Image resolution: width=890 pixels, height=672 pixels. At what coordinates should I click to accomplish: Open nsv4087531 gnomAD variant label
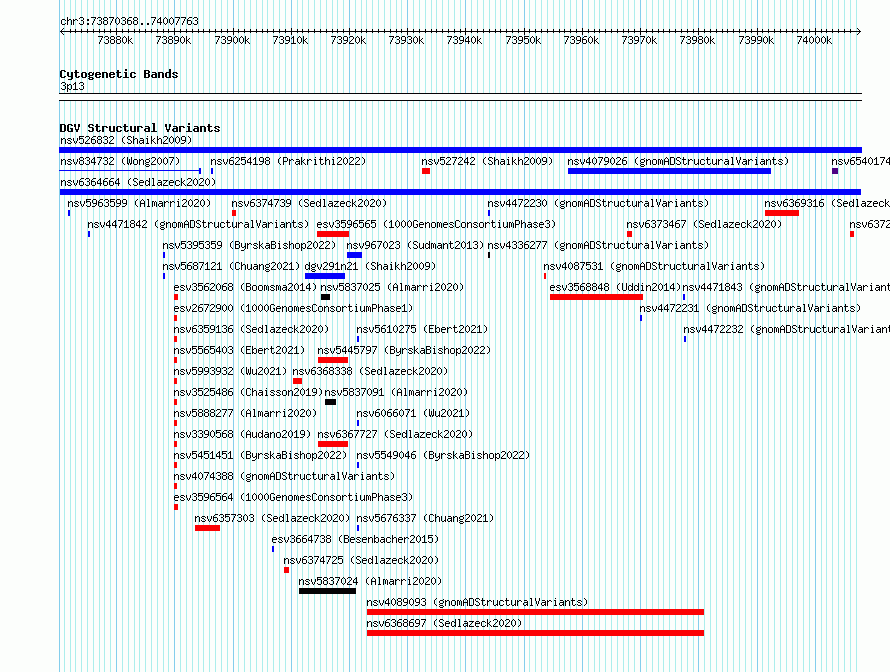[654, 266]
